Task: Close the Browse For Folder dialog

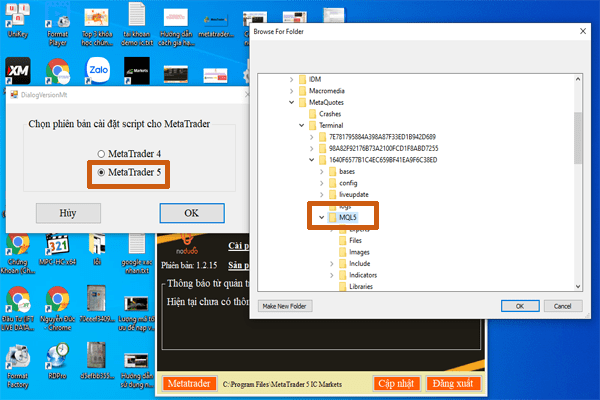Action: click(583, 31)
